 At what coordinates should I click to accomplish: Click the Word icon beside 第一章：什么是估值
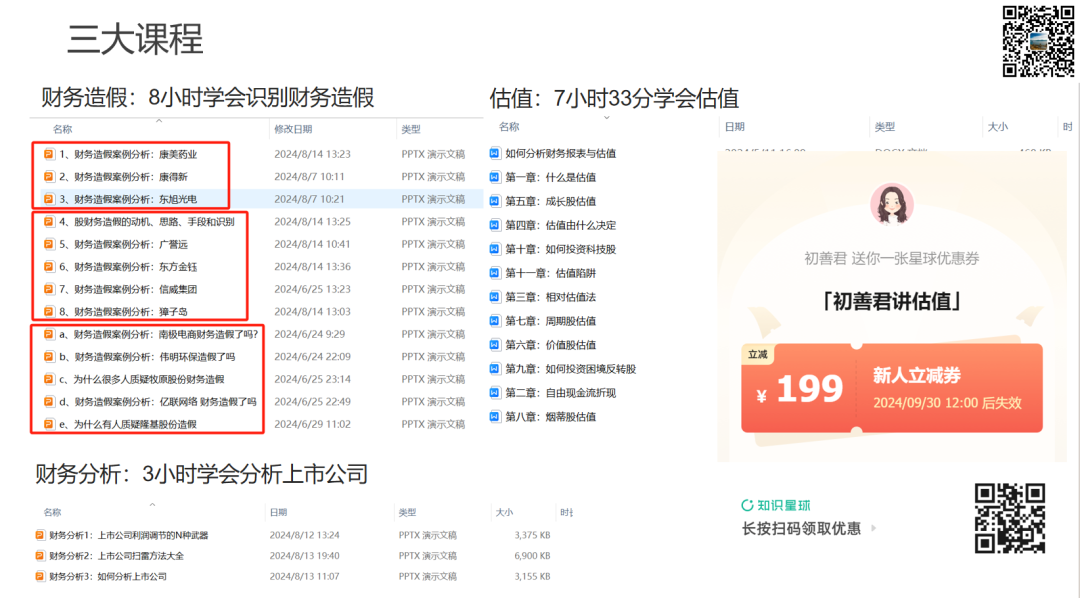point(495,177)
